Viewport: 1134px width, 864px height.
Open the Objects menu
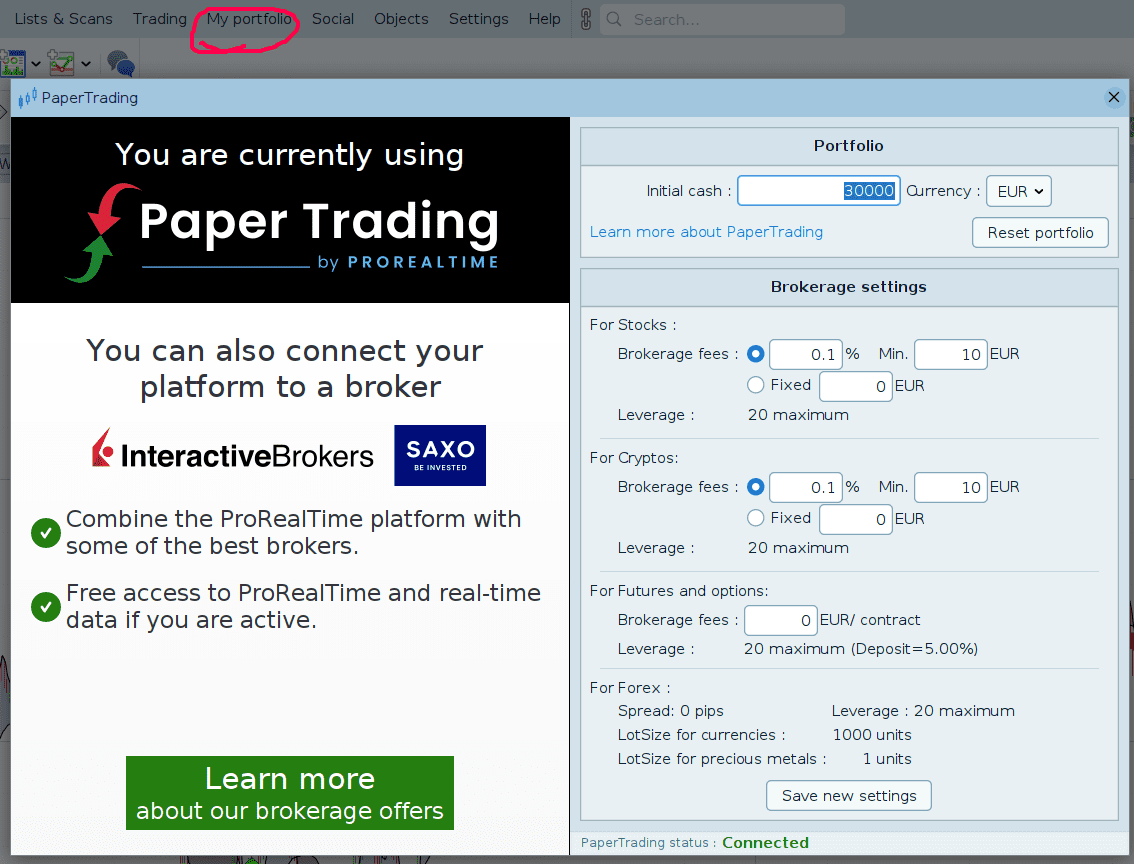(401, 19)
